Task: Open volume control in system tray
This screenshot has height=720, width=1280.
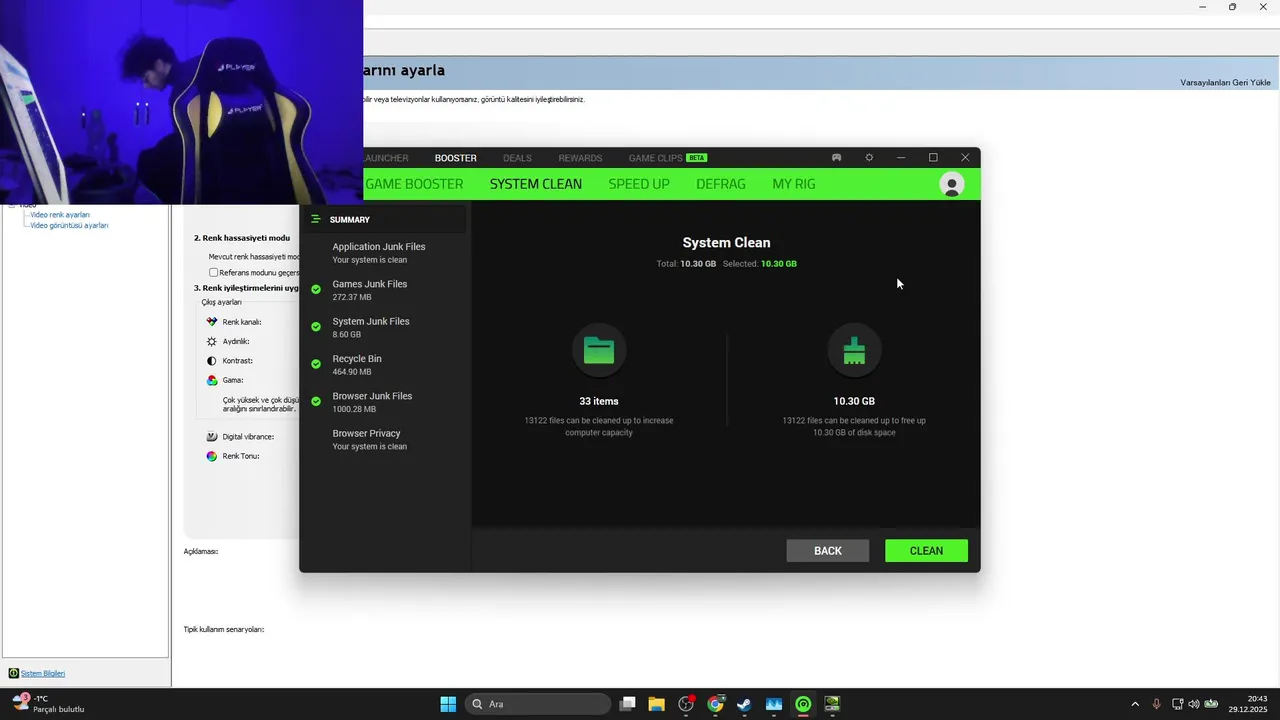Action: 1194,704
